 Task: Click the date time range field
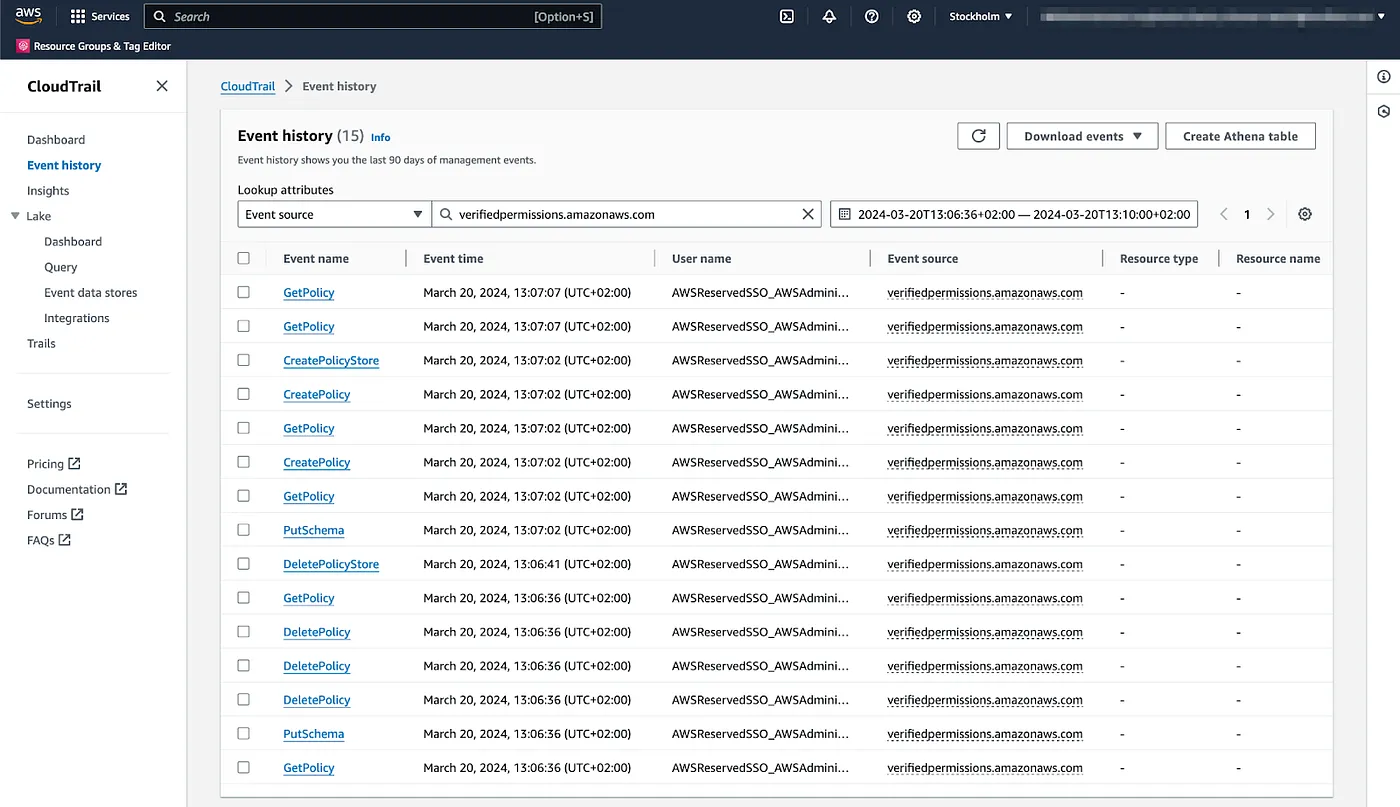pos(1014,214)
